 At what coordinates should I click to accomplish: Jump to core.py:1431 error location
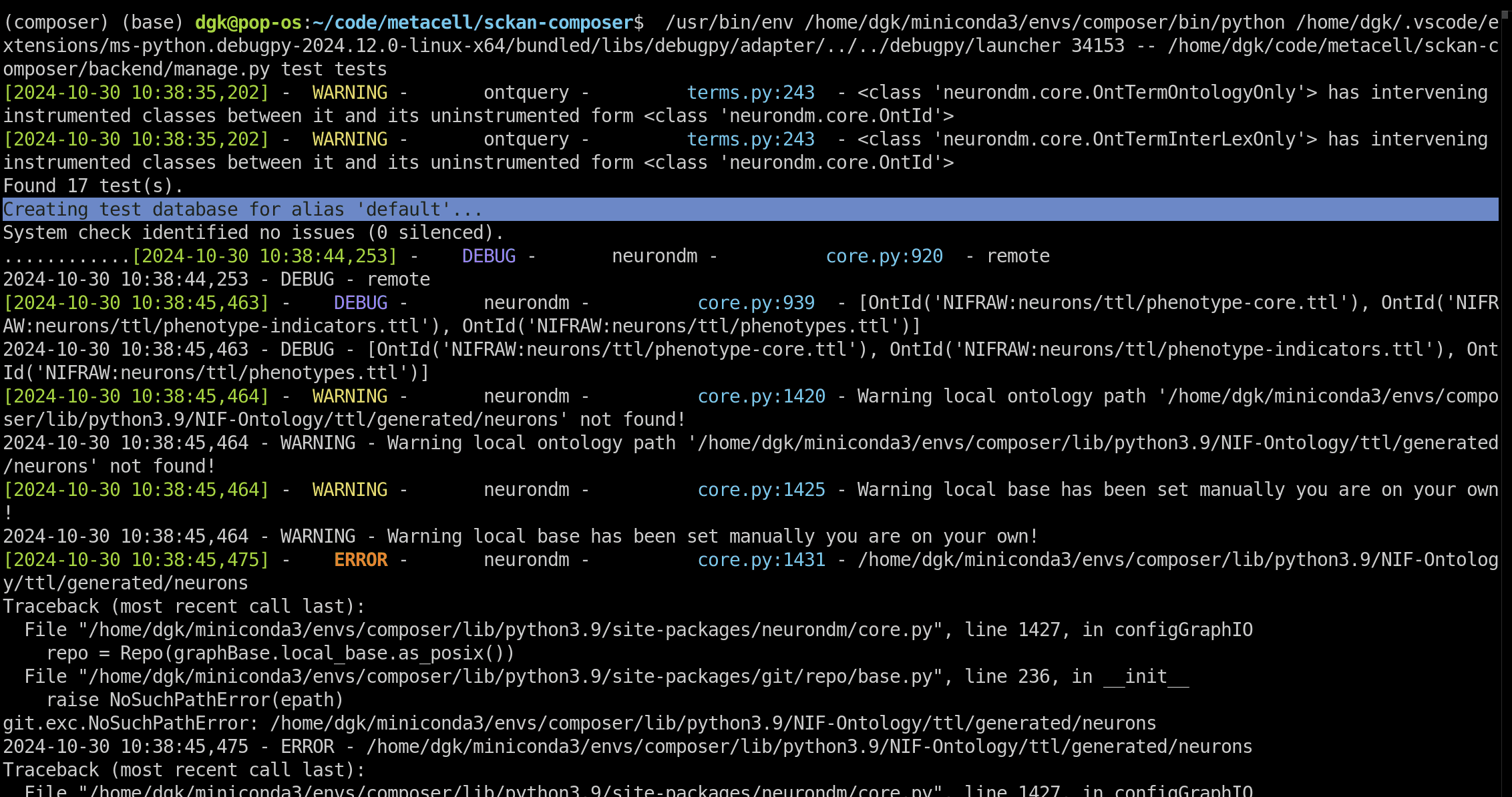[x=761, y=560]
